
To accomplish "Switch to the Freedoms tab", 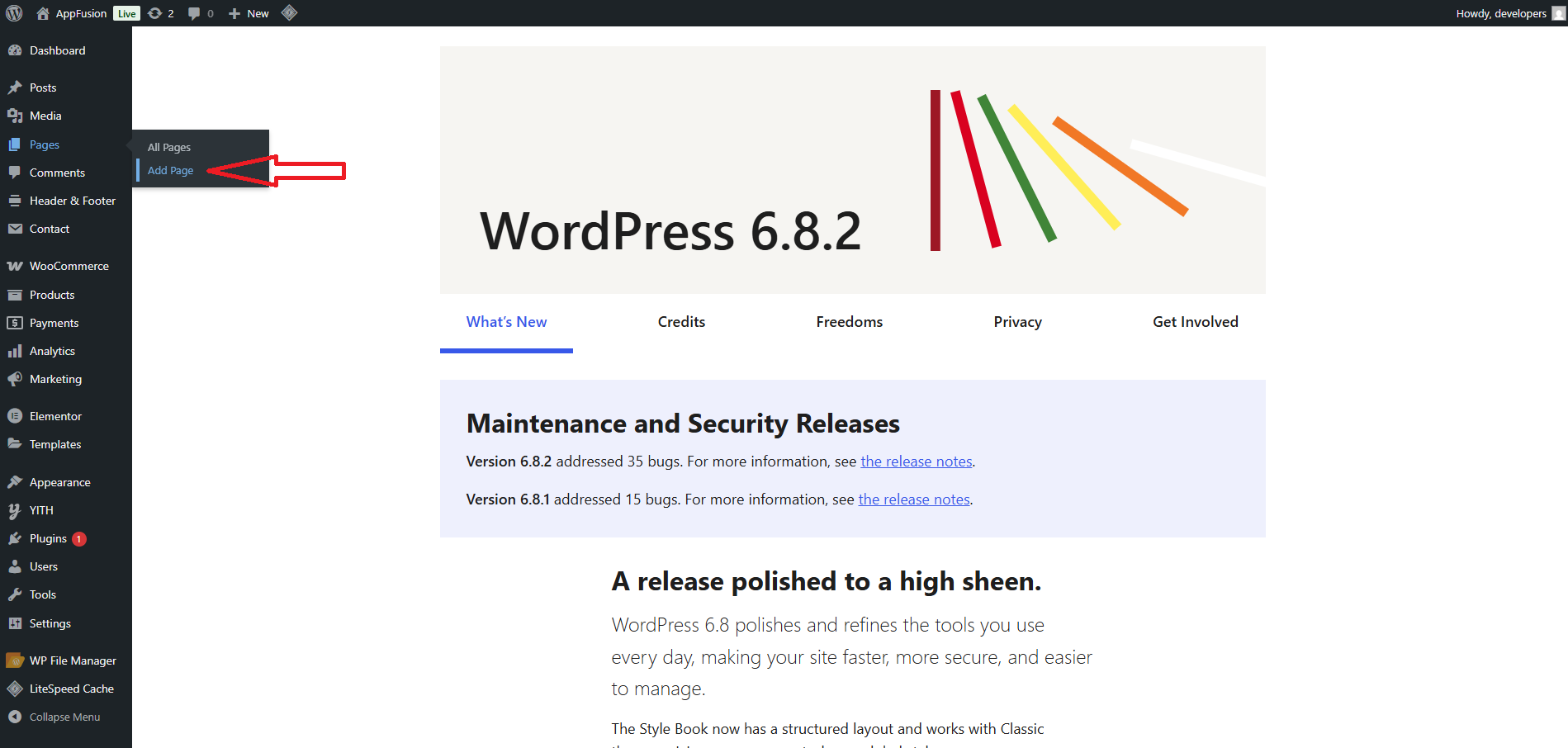I will [x=849, y=322].
